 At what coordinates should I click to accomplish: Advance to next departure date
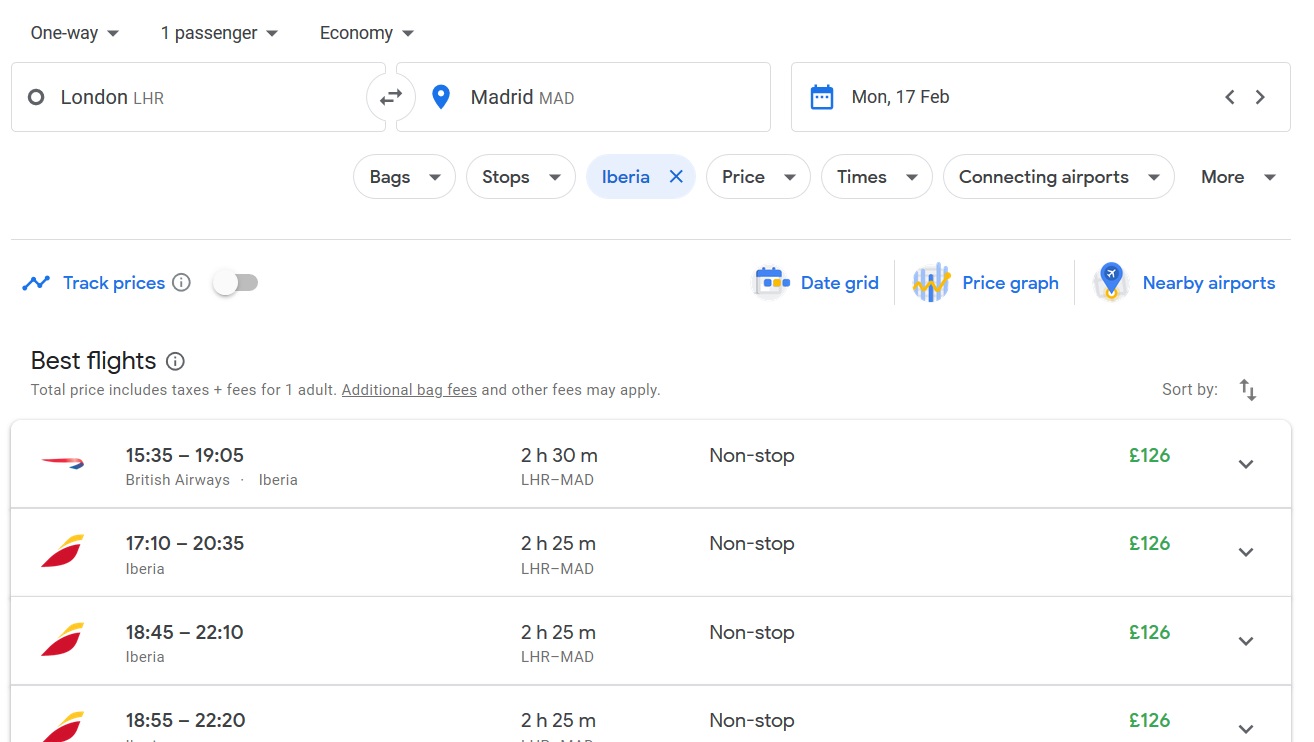1260,97
